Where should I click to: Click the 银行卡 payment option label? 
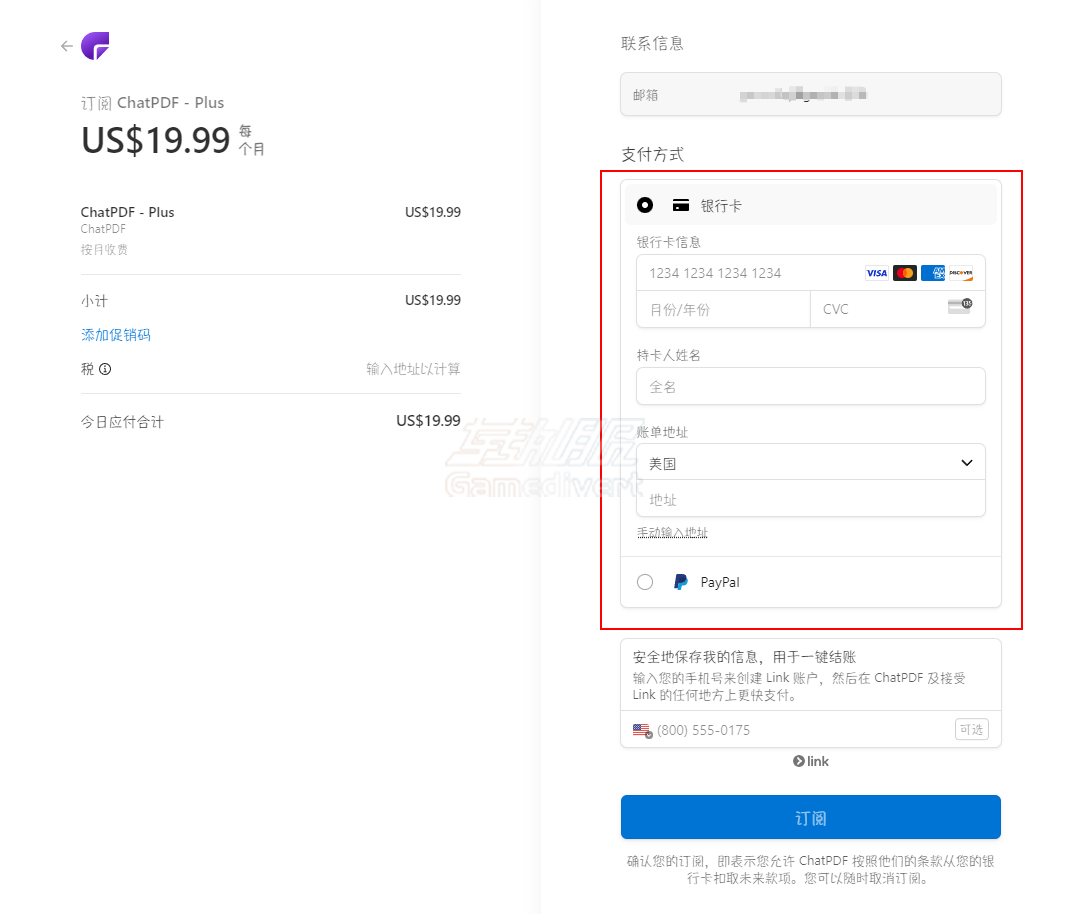pyautogui.click(x=721, y=206)
